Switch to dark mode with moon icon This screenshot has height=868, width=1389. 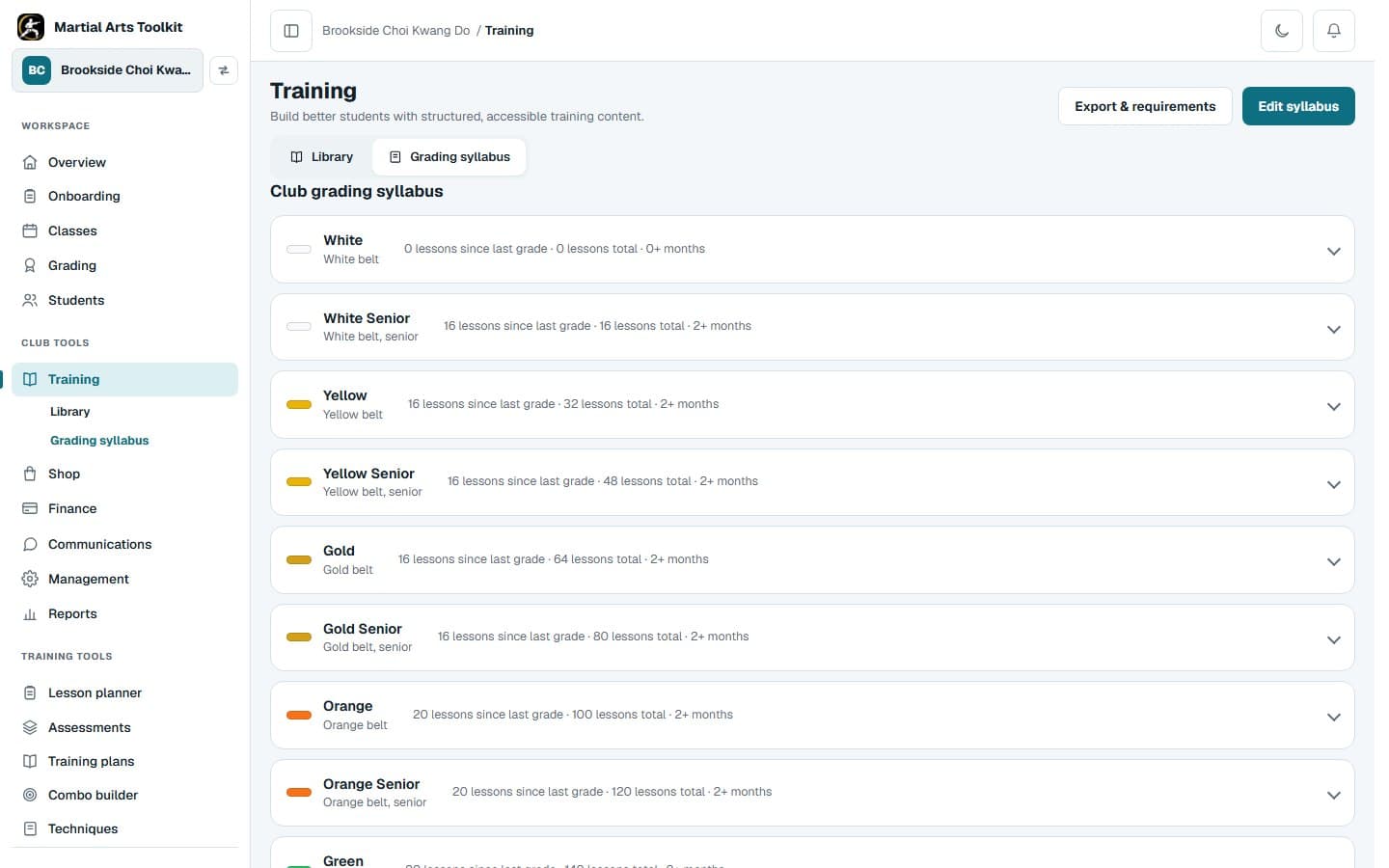click(1282, 31)
